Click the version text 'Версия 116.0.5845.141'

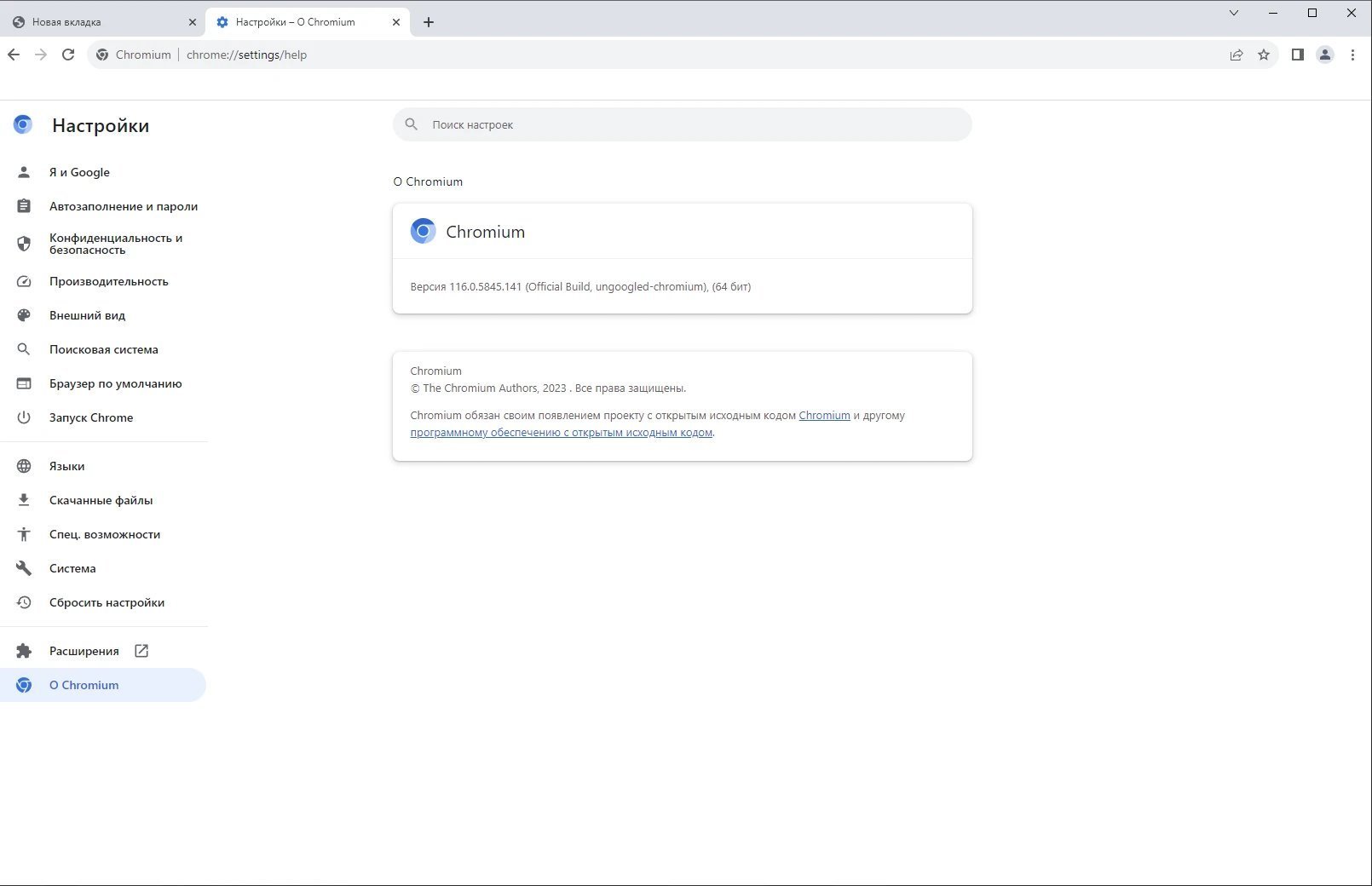[466, 287]
